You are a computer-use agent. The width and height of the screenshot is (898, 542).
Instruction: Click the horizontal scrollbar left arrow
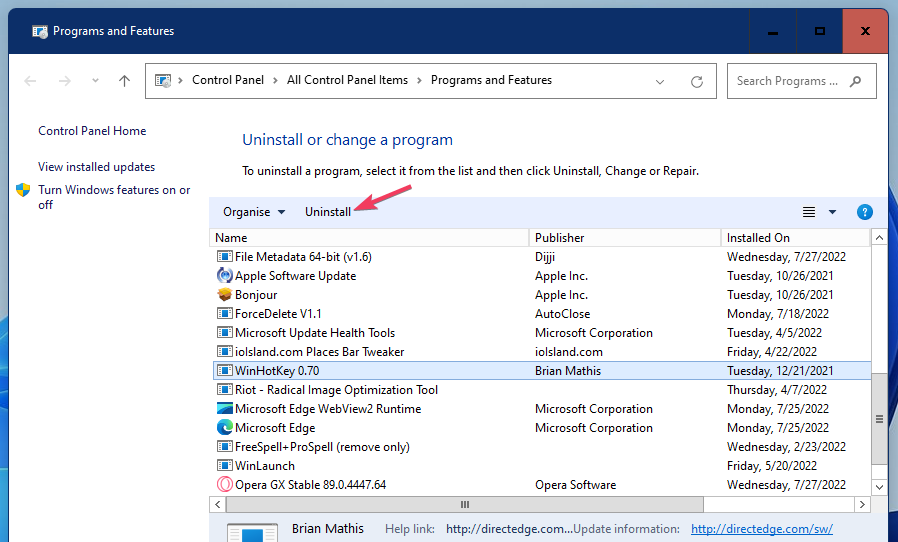[218, 505]
